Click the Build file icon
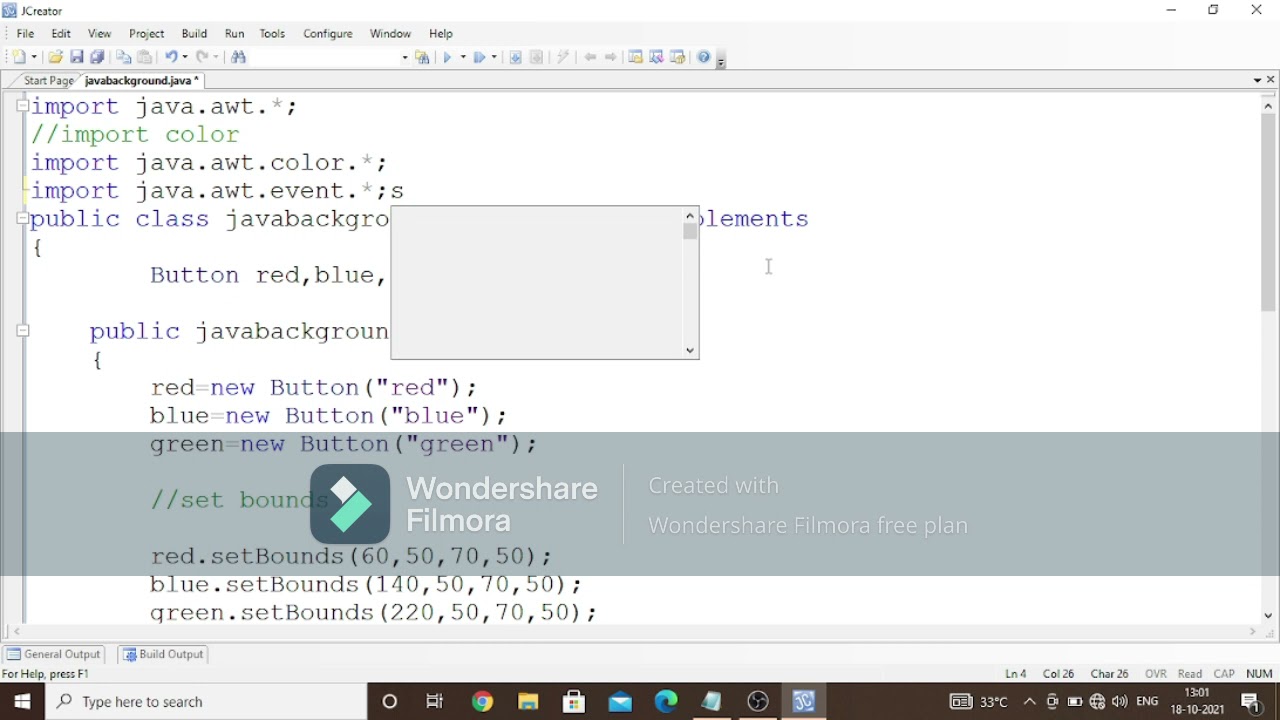Image resolution: width=1280 pixels, height=720 pixels. coord(515,57)
